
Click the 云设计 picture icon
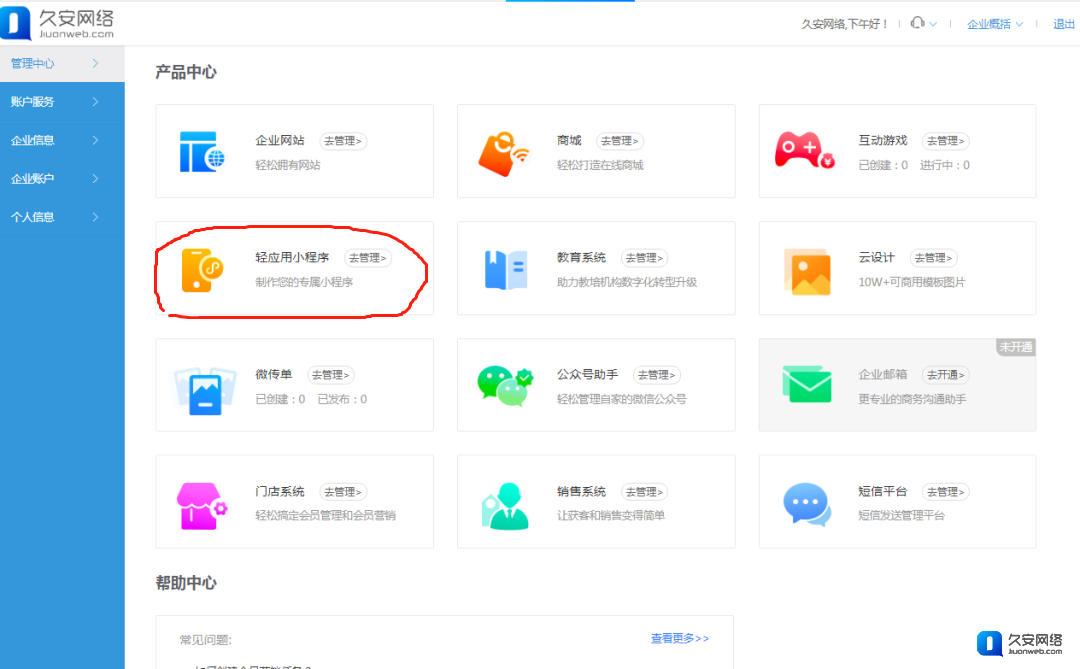(x=807, y=271)
